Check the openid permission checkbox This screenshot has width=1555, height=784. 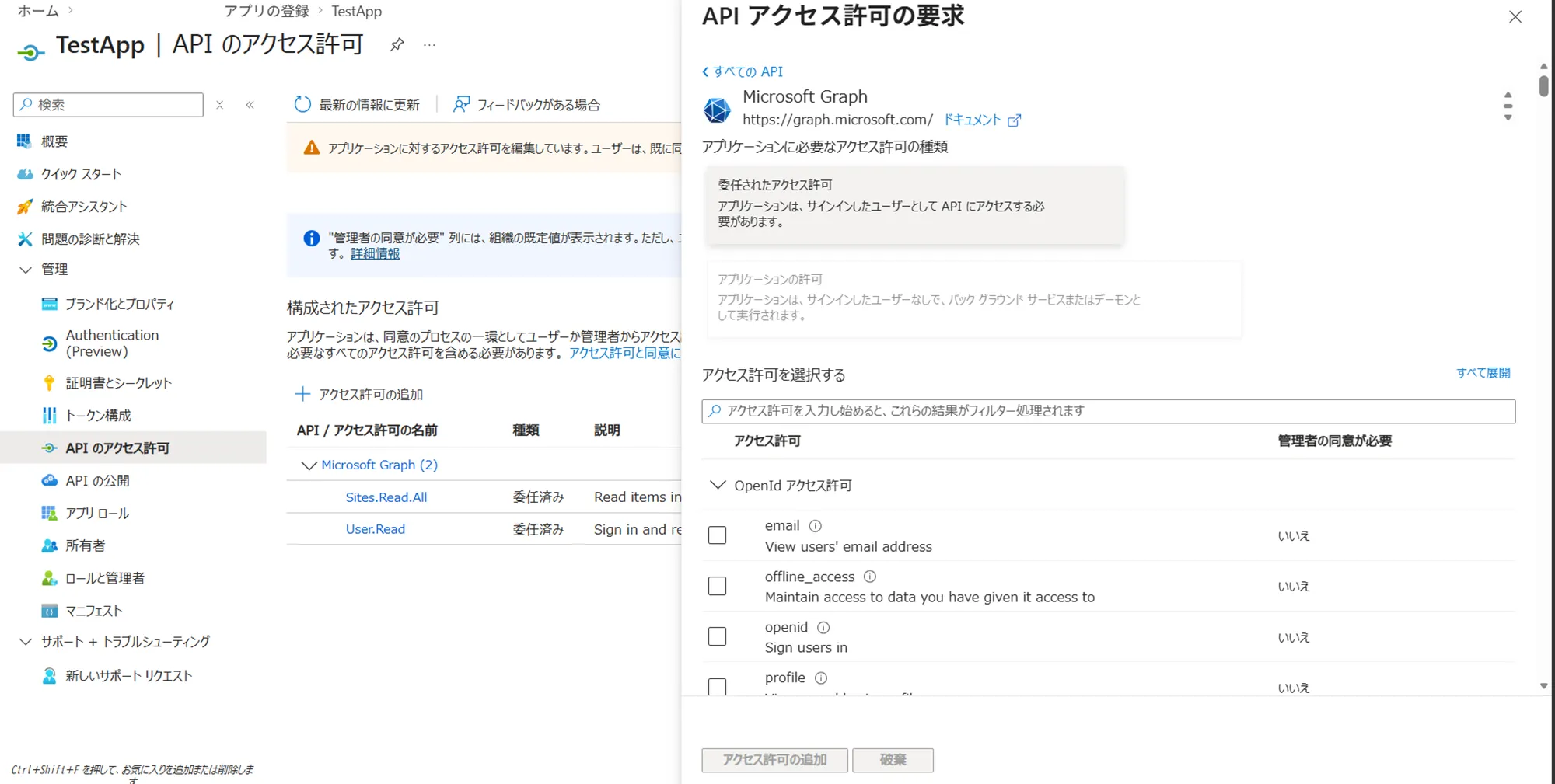(x=717, y=636)
